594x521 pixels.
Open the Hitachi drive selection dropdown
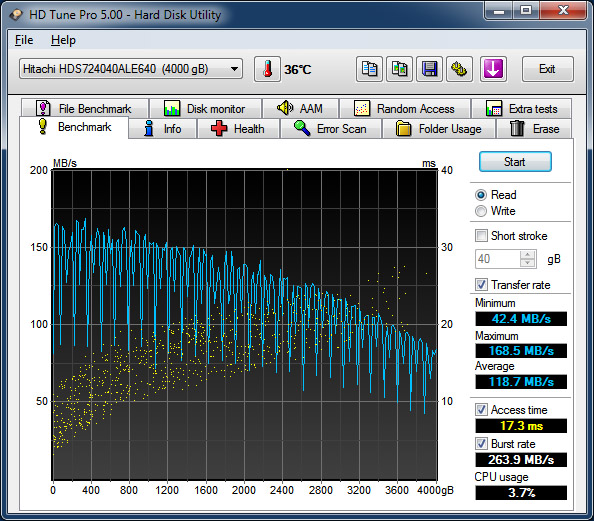click(131, 69)
